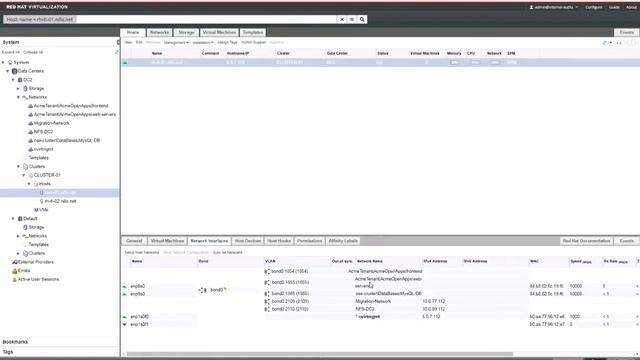This screenshot has width=640, height=360.
Task: Click the search magnifier icon
Action: click(x=362, y=19)
